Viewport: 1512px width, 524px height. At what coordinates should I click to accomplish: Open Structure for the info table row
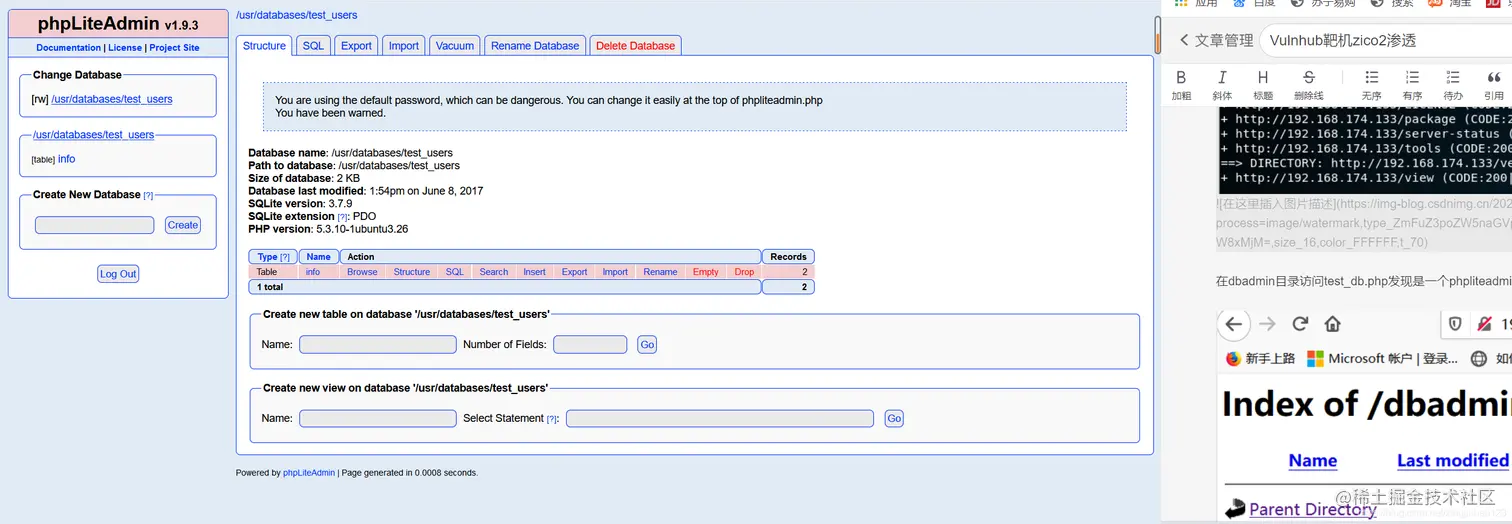tap(412, 272)
